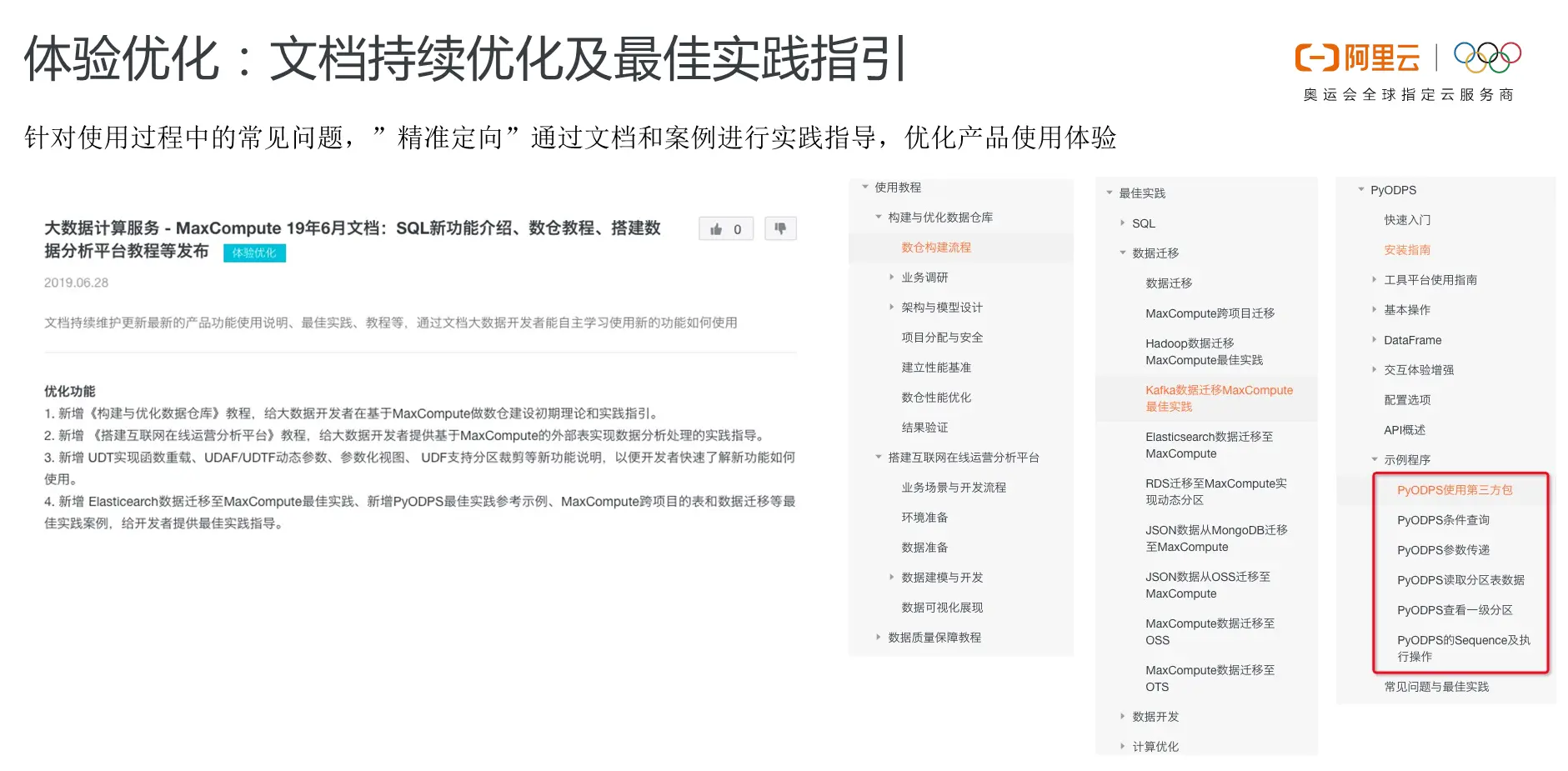Expand the 交互体验增强 node

tap(1375, 369)
